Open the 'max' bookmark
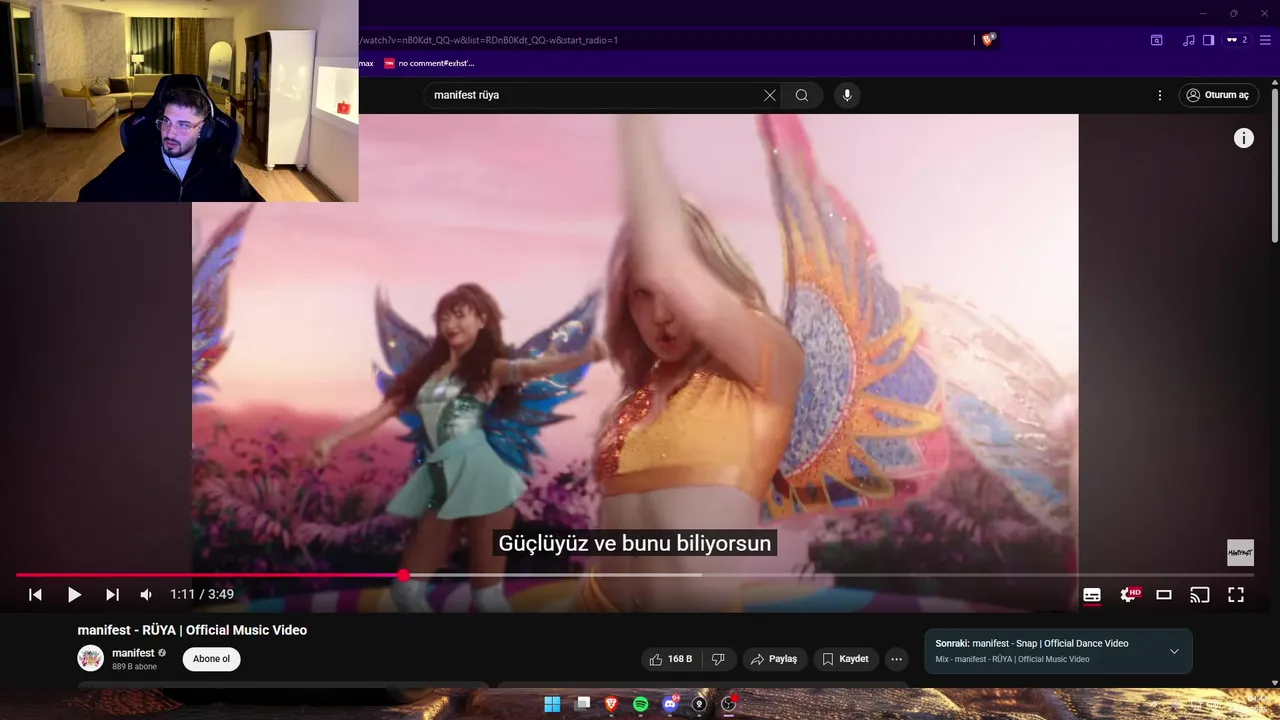 click(366, 63)
